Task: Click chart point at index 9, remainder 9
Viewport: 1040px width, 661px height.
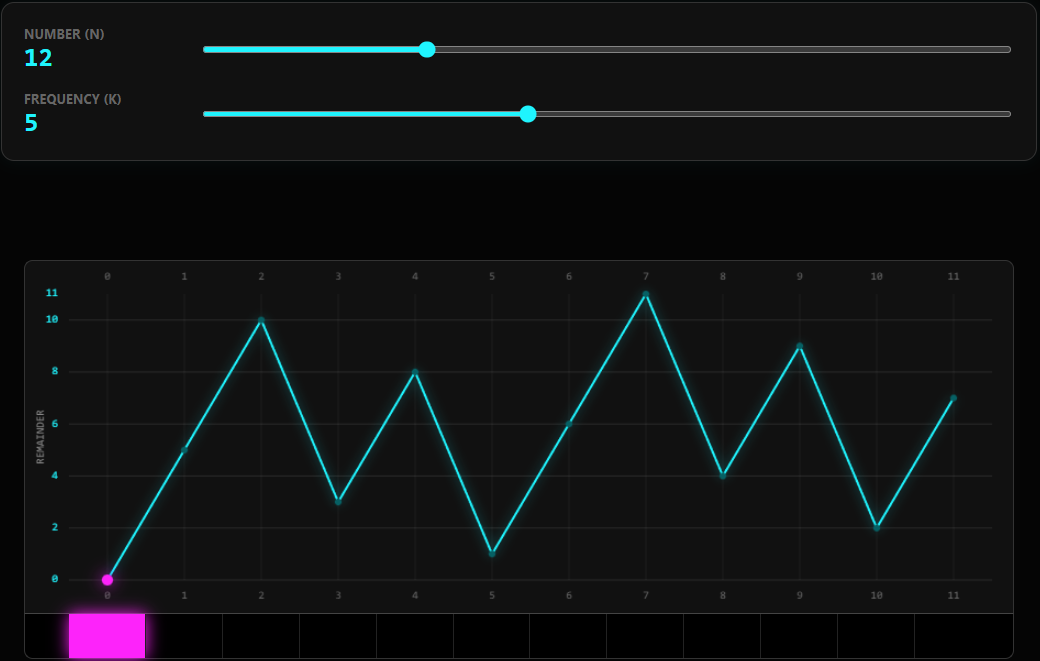Action: (800, 346)
